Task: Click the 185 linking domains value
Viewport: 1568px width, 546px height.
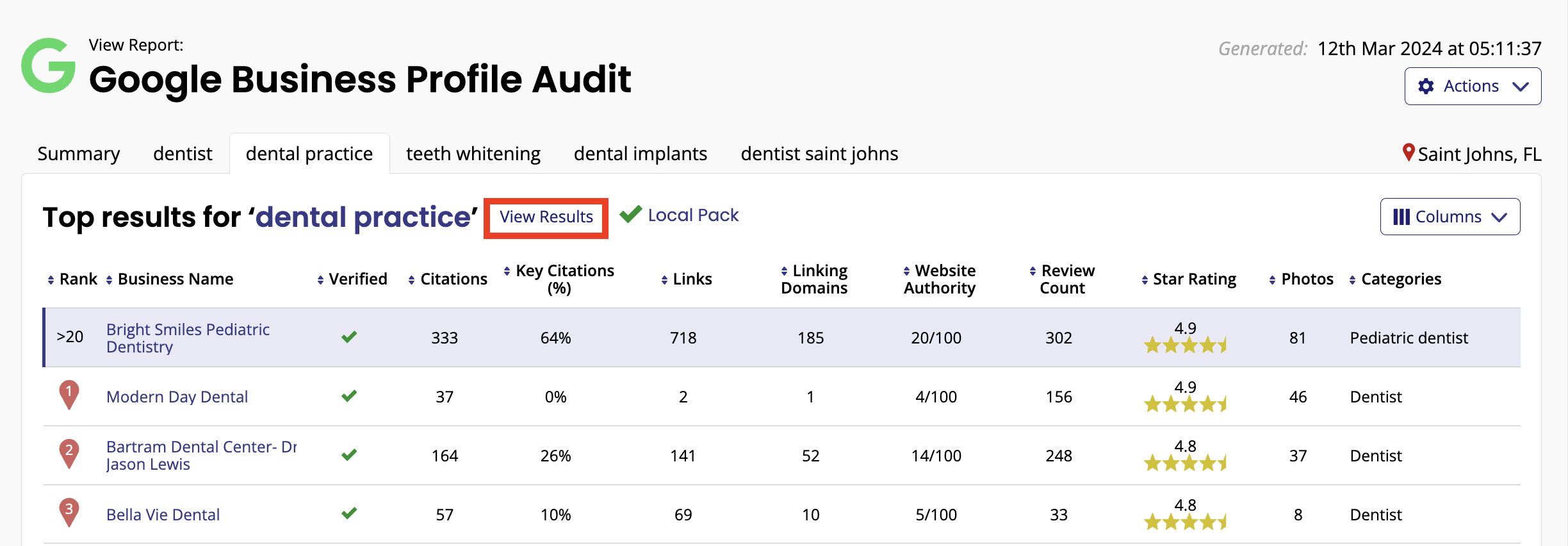Action: tap(811, 338)
